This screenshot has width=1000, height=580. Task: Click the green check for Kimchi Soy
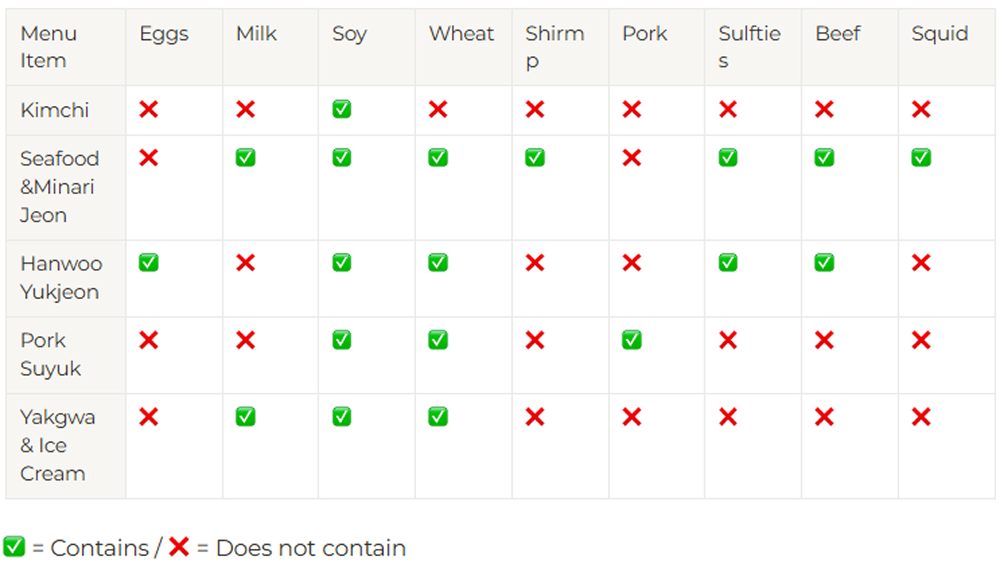click(342, 109)
